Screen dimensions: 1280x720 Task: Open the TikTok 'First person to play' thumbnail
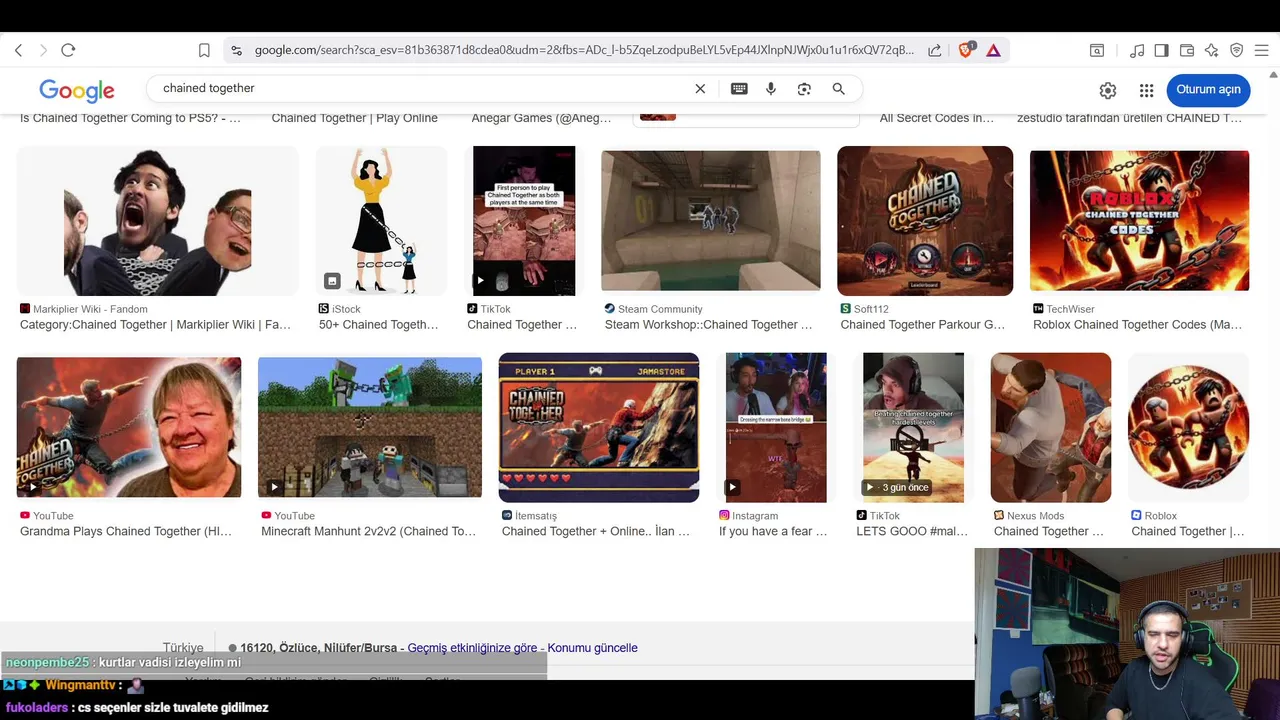pos(524,221)
